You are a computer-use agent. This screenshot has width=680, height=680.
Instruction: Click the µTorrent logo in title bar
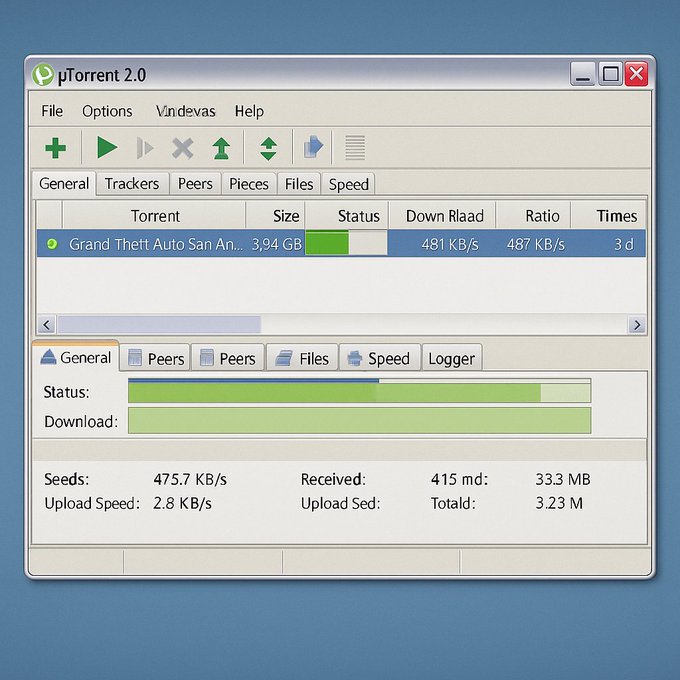(42, 75)
